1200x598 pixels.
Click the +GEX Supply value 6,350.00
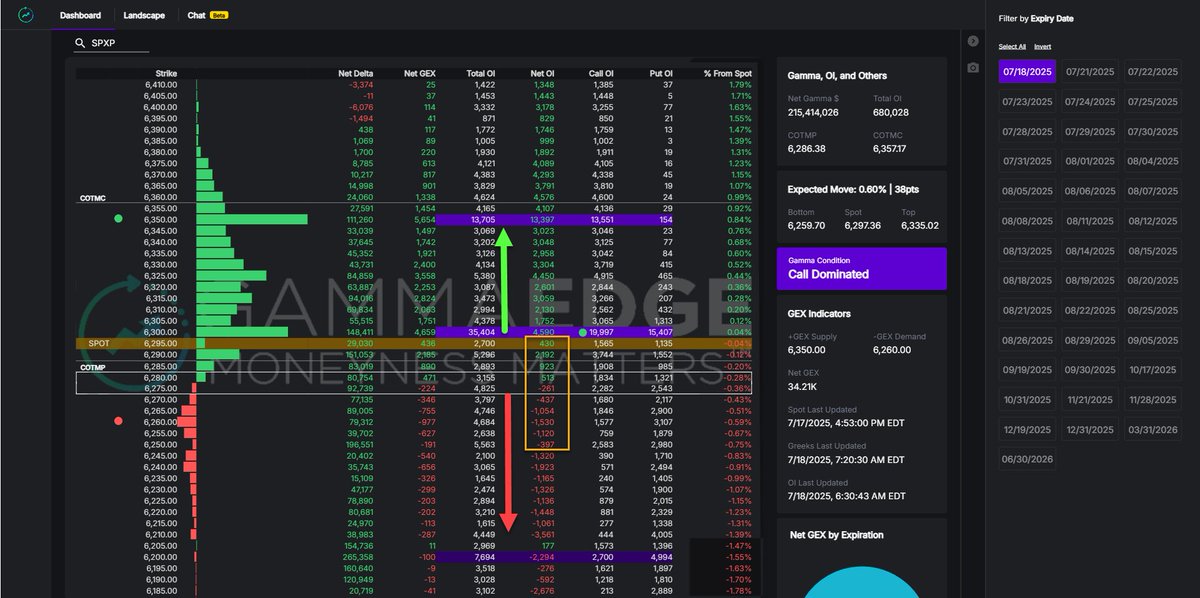click(x=806, y=350)
